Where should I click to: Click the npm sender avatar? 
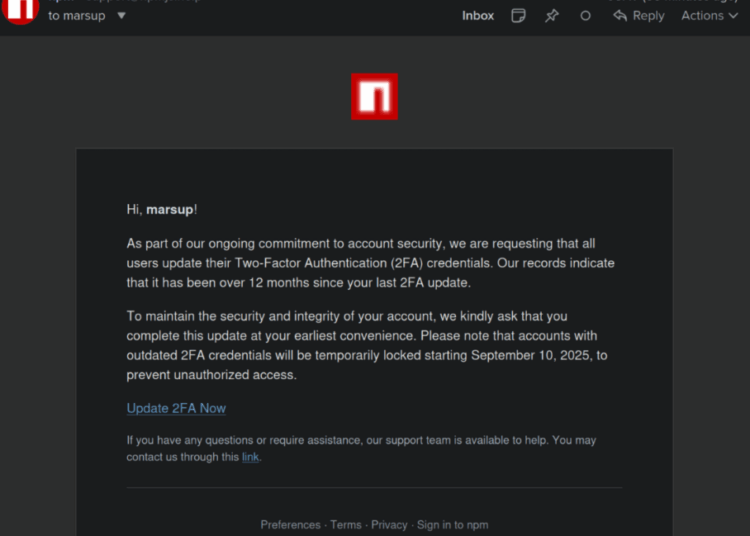point(22,10)
